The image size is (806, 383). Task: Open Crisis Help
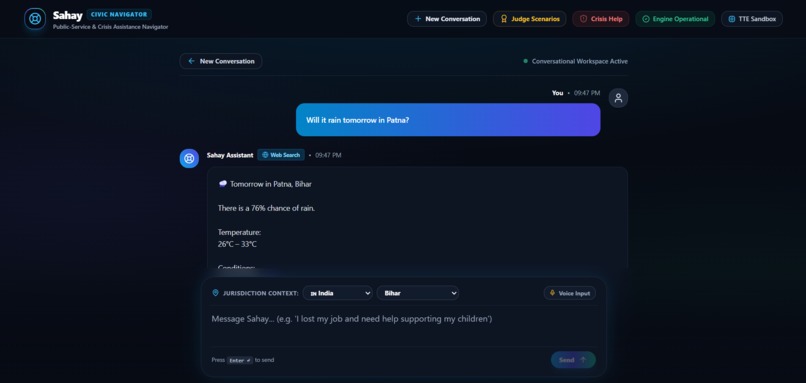pyautogui.click(x=601, y=19)
